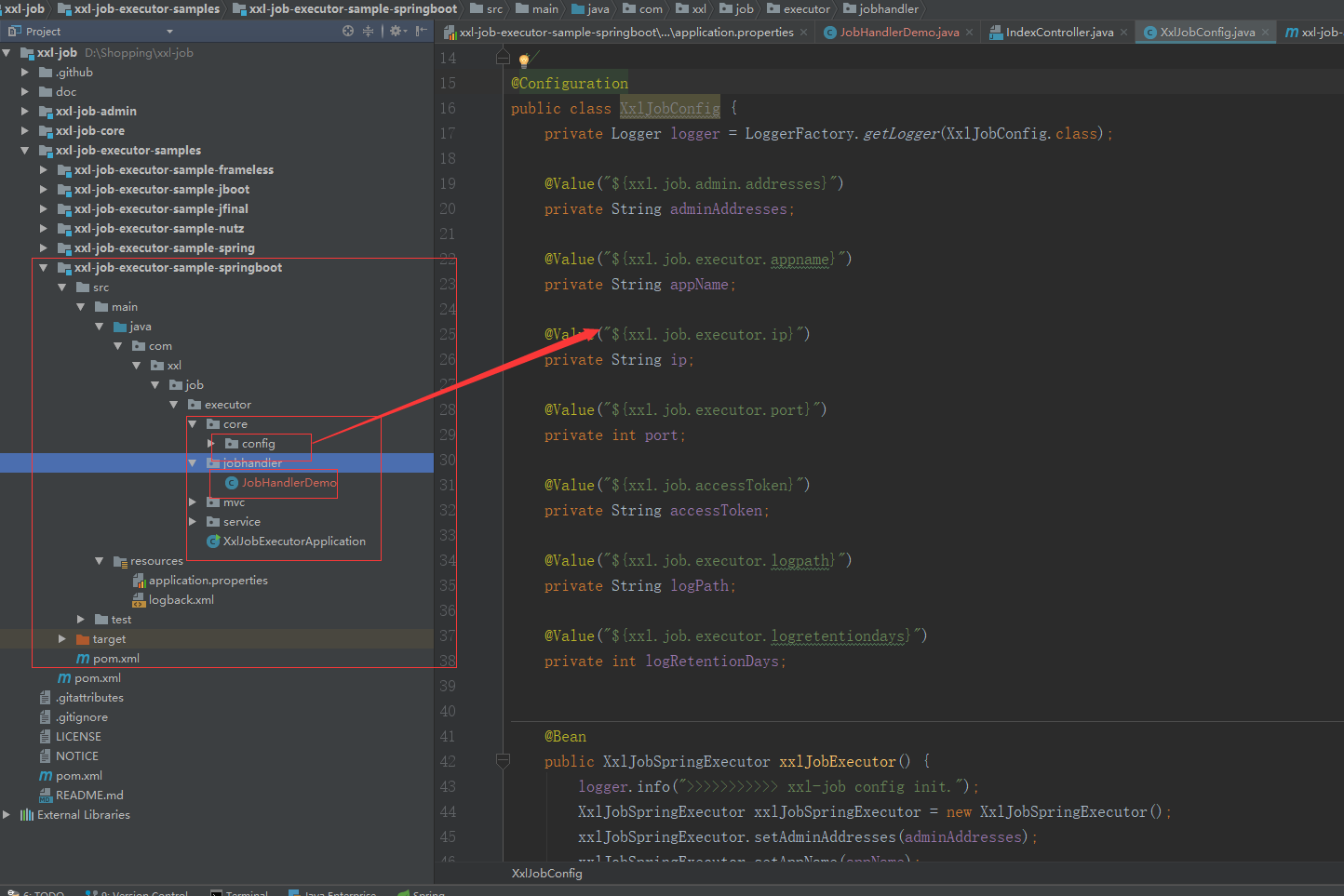Collapse the resources folder arrow
1344x896 pixels.
coord(100,561)
